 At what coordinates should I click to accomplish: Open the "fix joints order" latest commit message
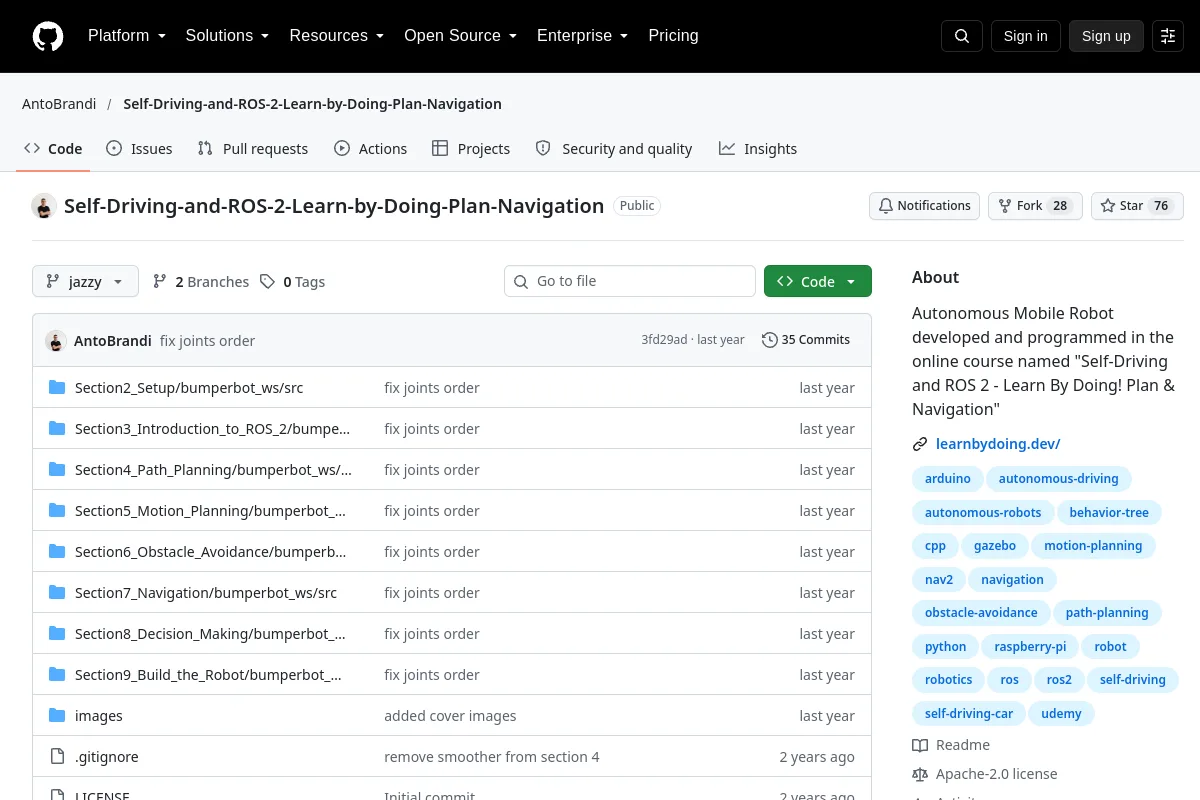[x=207, y=340]
